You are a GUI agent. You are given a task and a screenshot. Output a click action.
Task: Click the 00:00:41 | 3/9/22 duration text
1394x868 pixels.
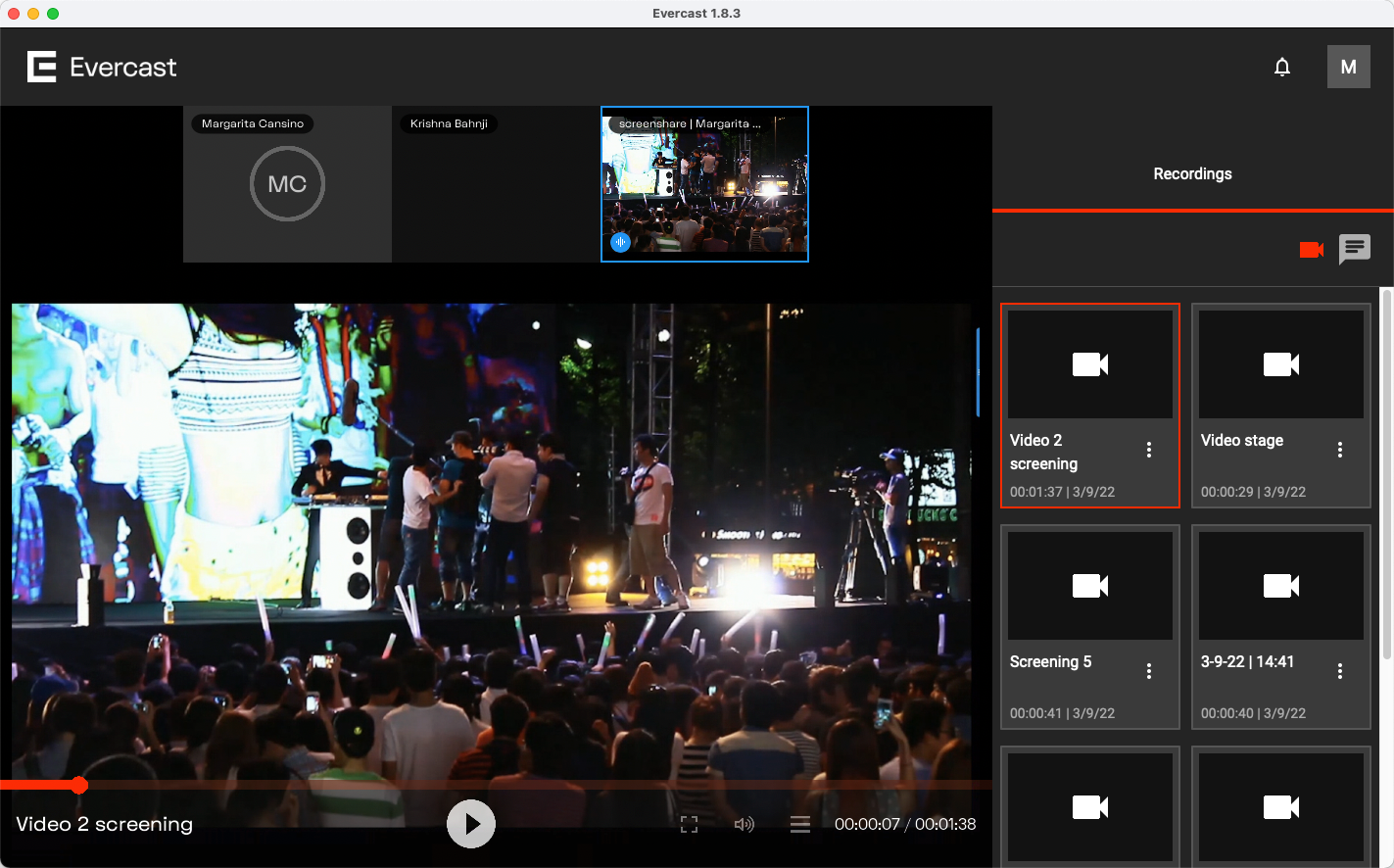tap(1062, 713)
